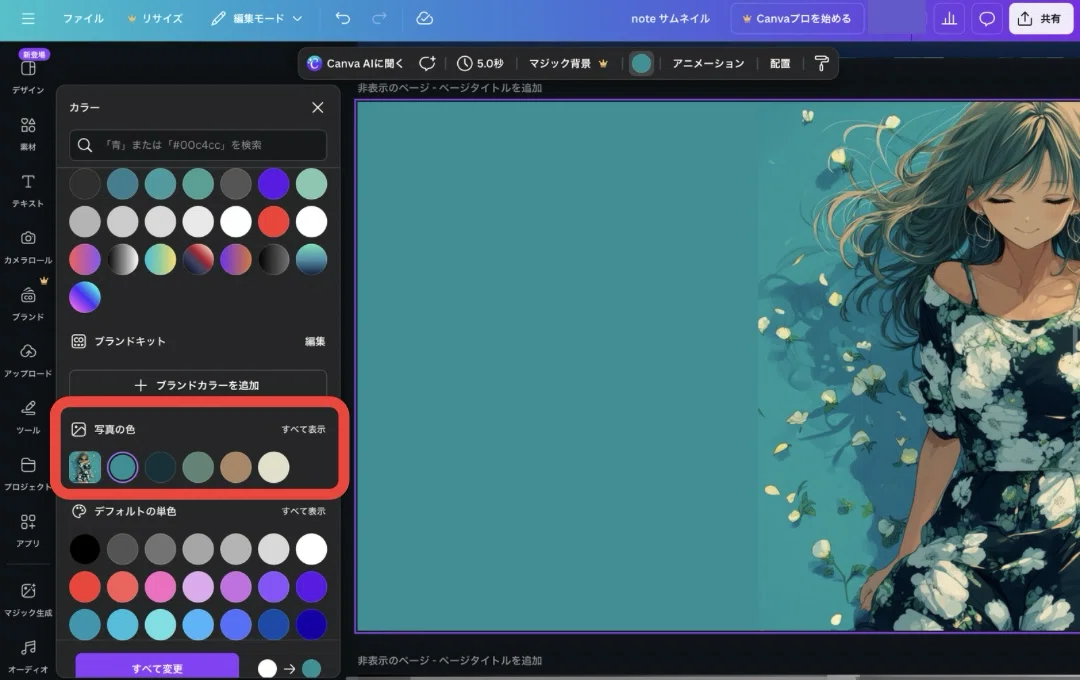Select the anime girl image on canvas
The image size is (1080, 680).
coord(919,366)
